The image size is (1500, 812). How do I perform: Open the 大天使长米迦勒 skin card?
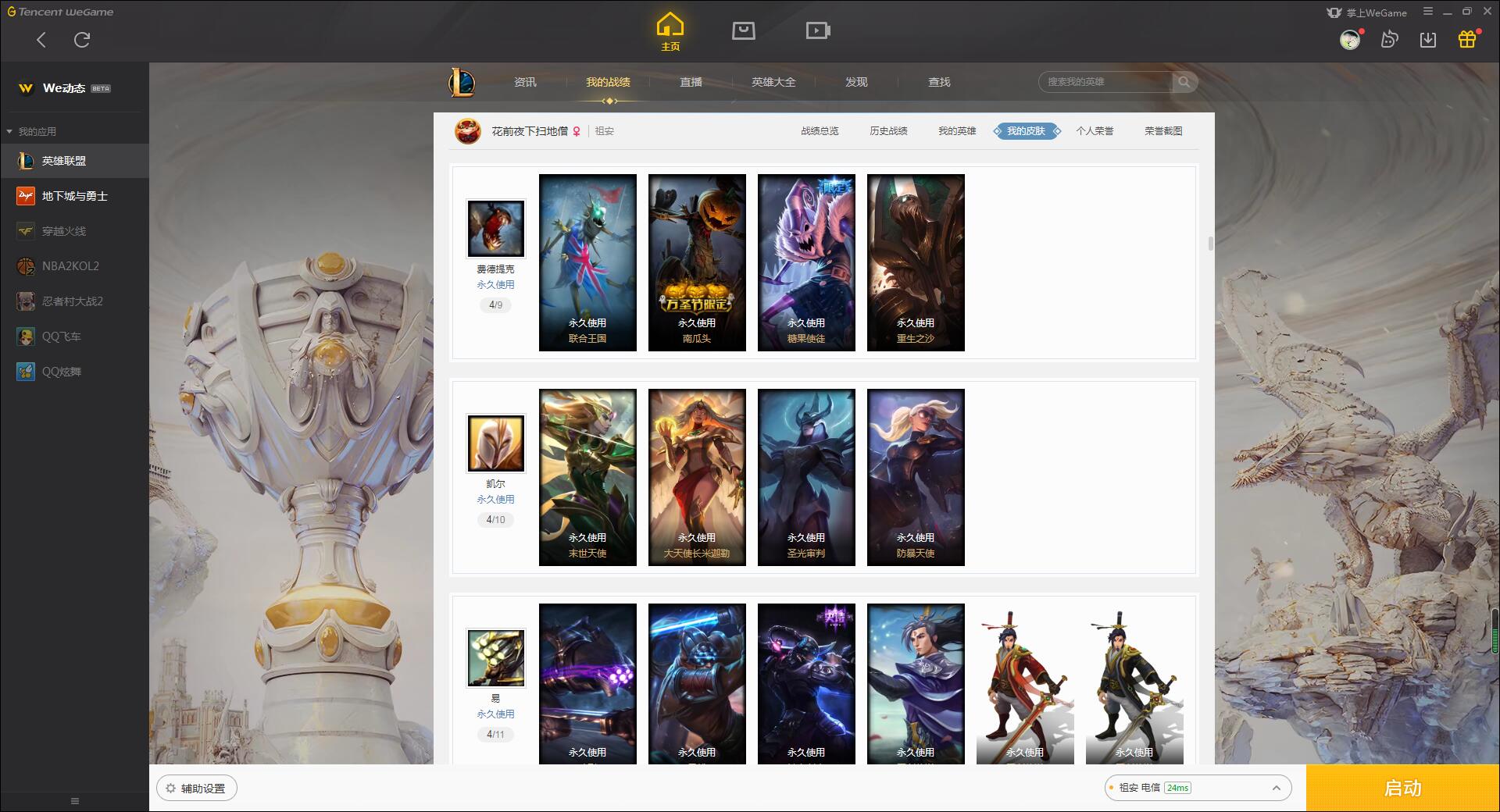(x=697, y=477)
